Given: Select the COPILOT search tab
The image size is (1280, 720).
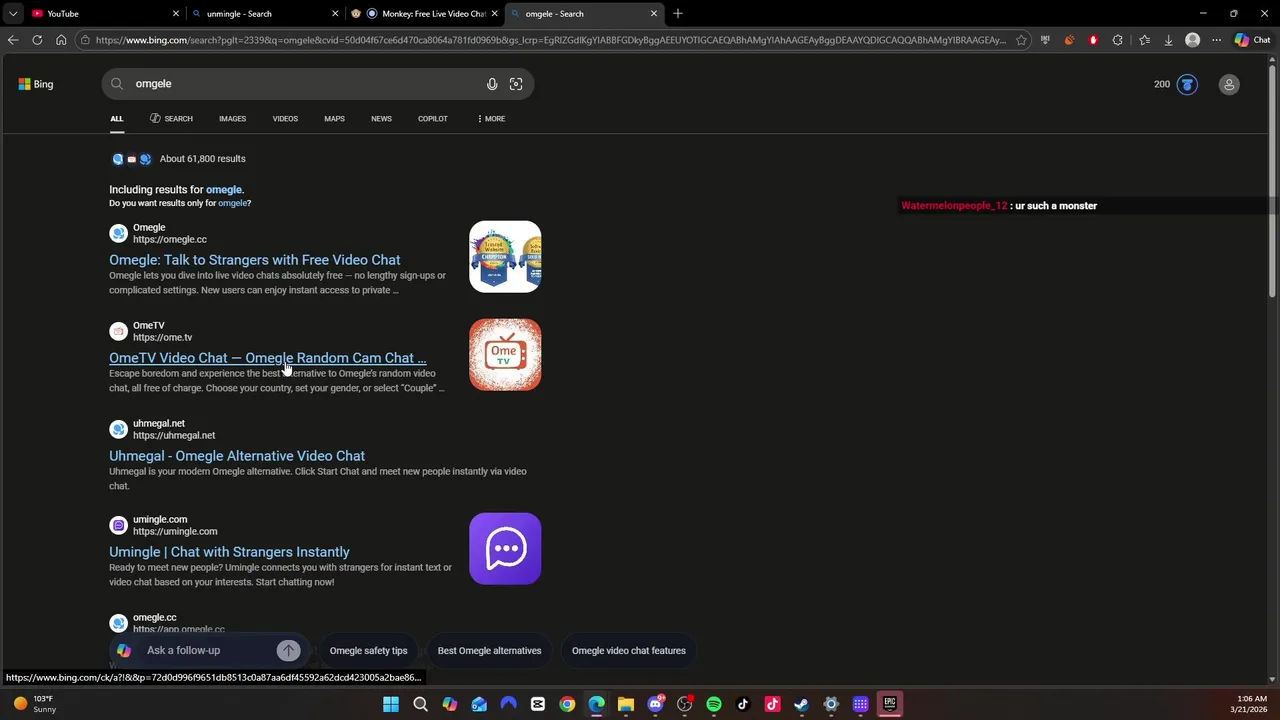Looking at the screenshot, I should tap(433, 119).
